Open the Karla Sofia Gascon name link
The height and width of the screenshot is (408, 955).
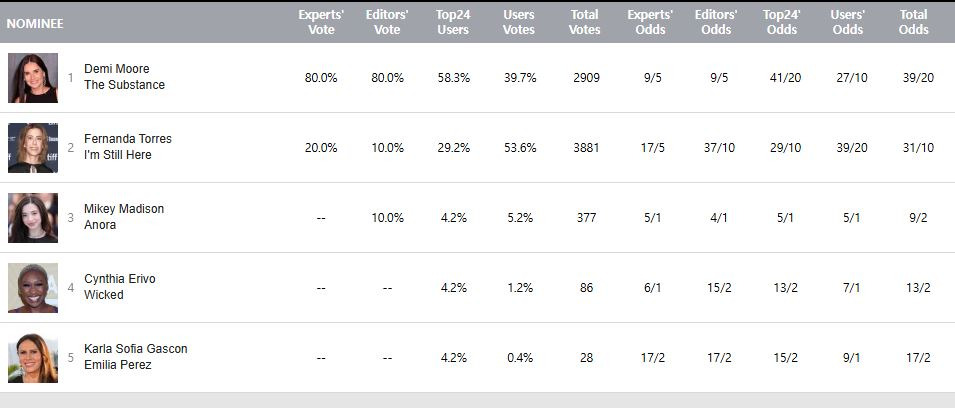click(136, 349)
